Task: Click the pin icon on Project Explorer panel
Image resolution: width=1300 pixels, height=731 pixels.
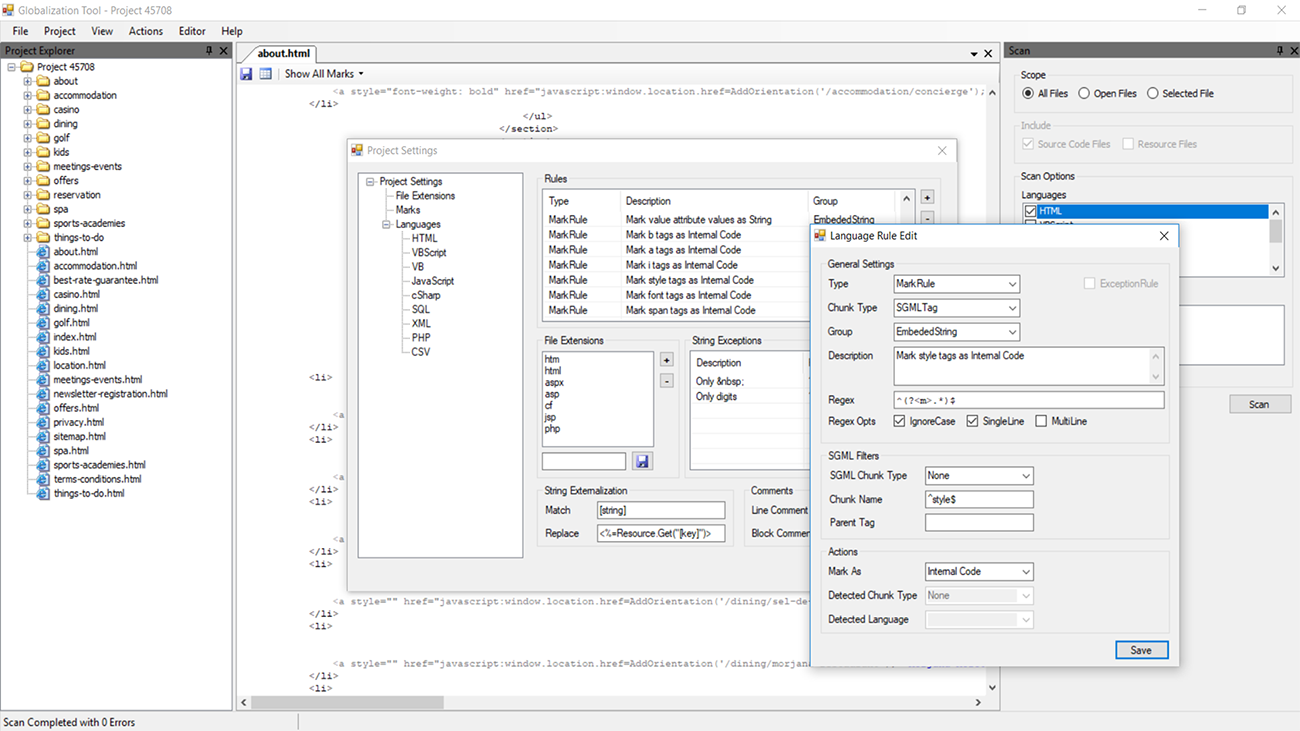Action: (x=209, y=50)
